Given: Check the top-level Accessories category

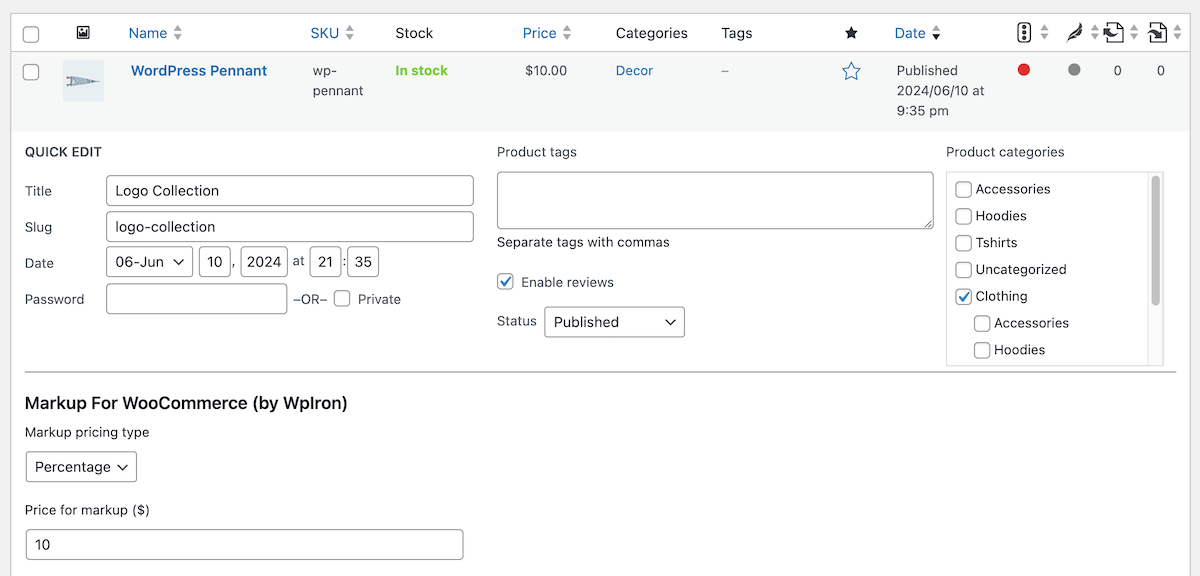Looking at the screenshot, I should click(x=964, y=189).
